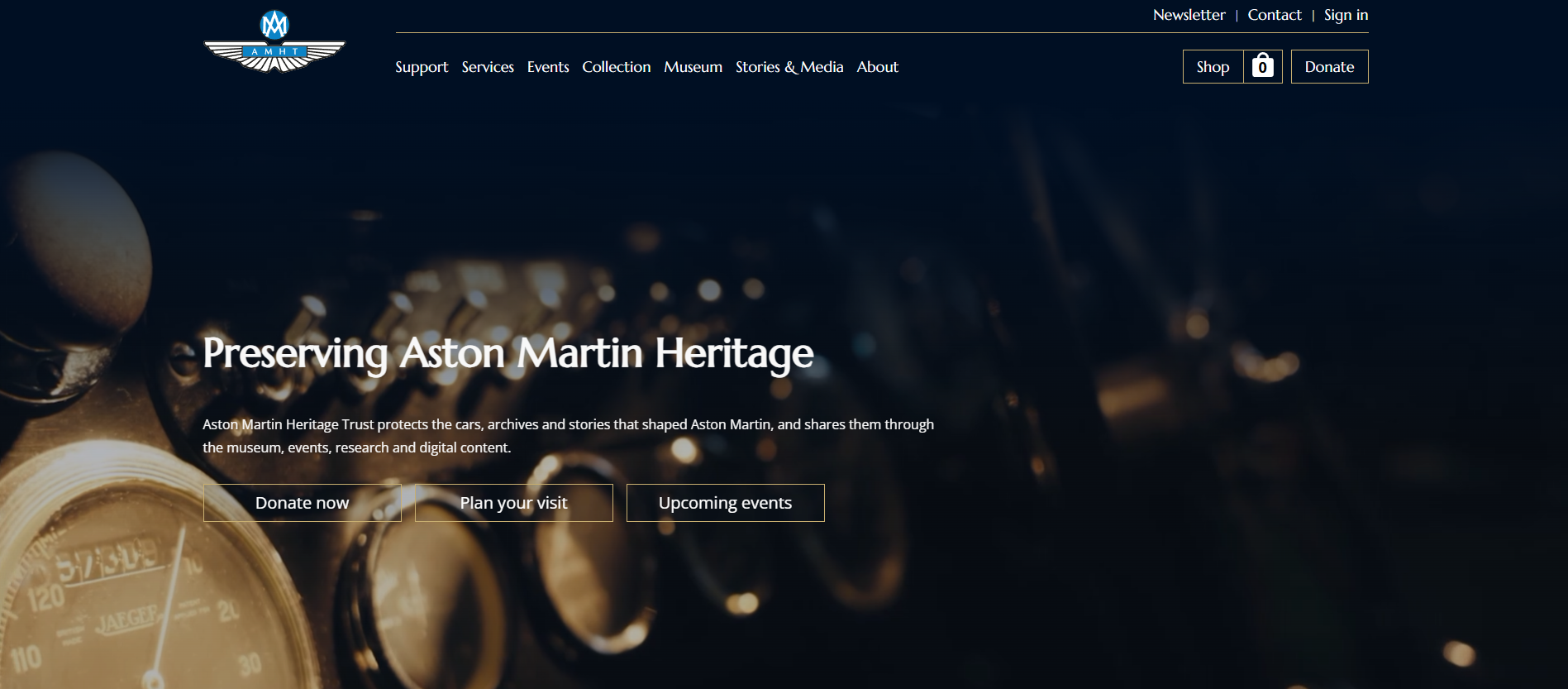Click the Donate now button

click(x=303, y=503)
